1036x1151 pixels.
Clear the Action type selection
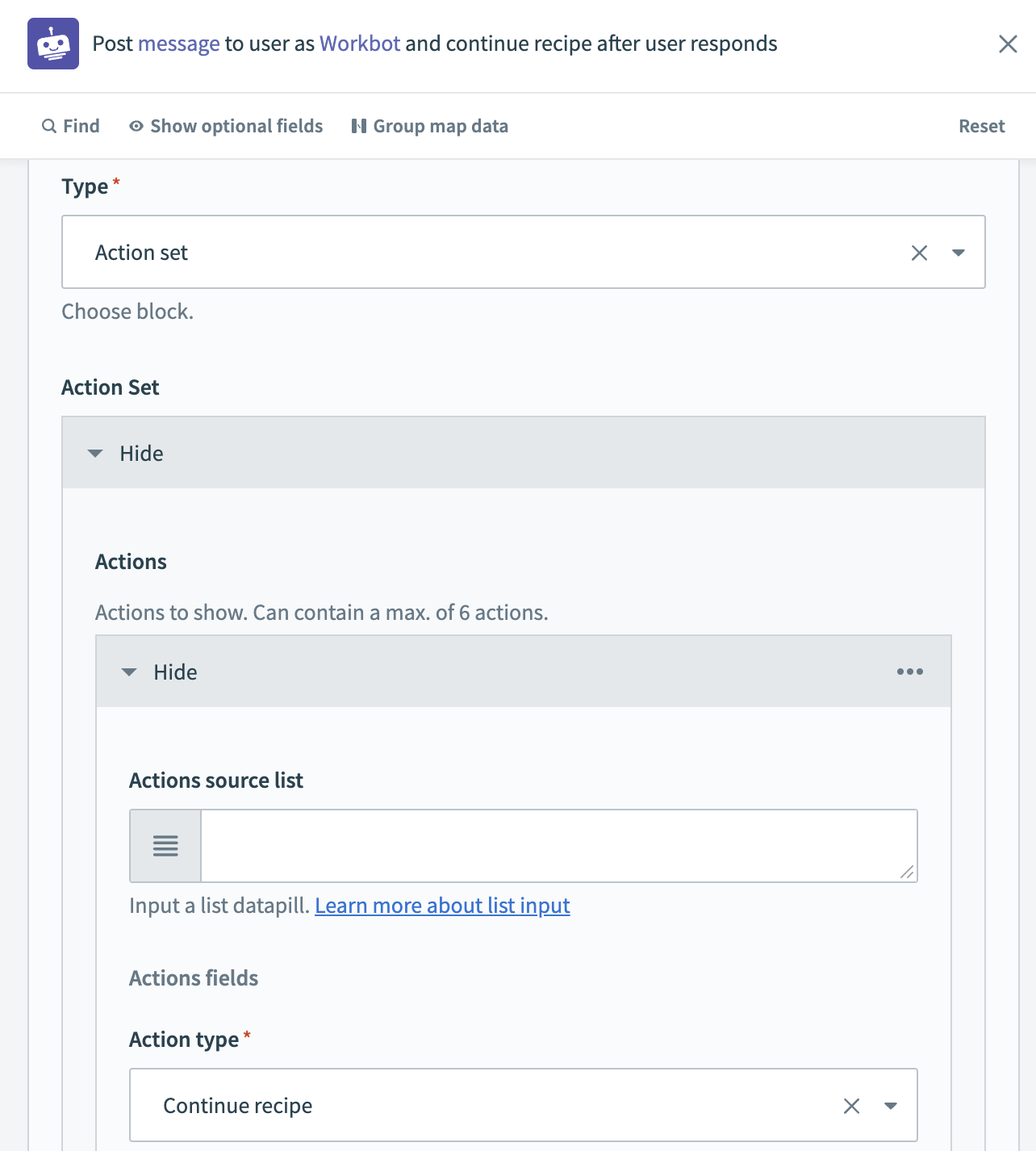(851, 1106)
